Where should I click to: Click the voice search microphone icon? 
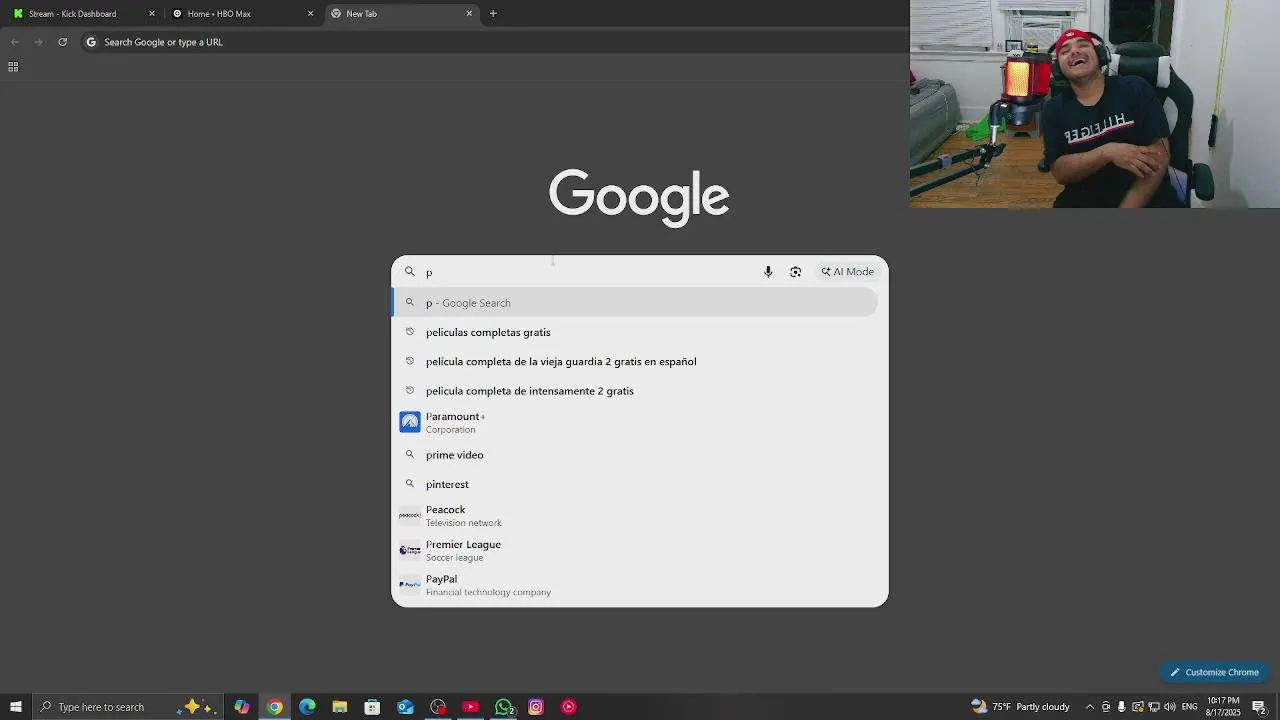click(768, 272)
